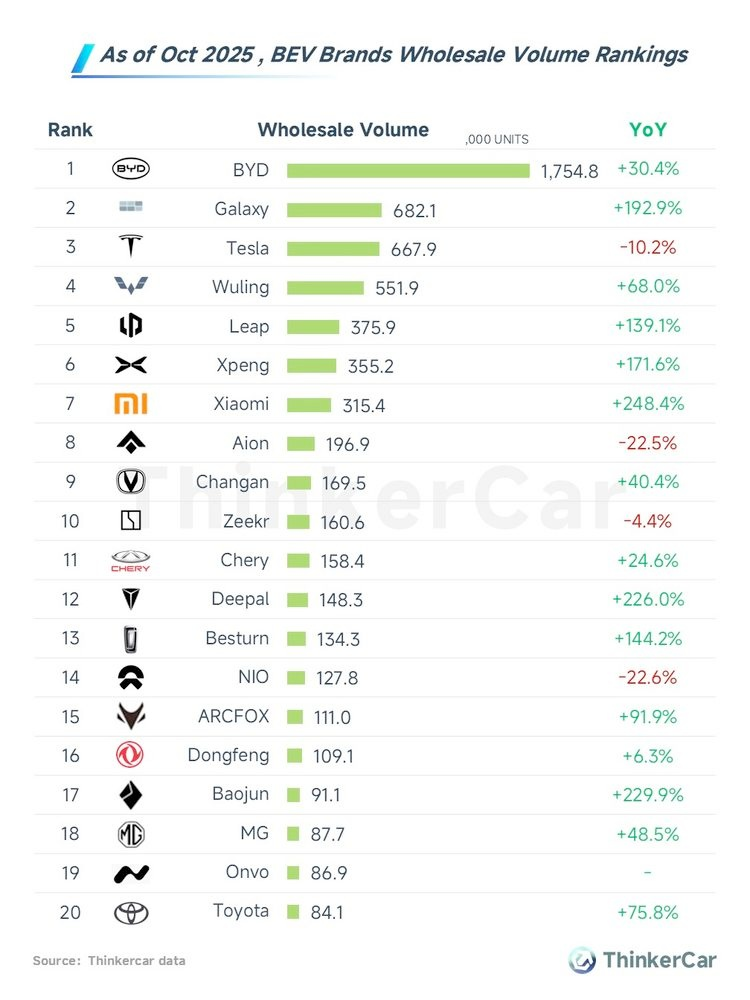The height and width of the screenshot is (1000, 750).
Task: Click the Leap brand logo
Action: [x=131, y=326]
